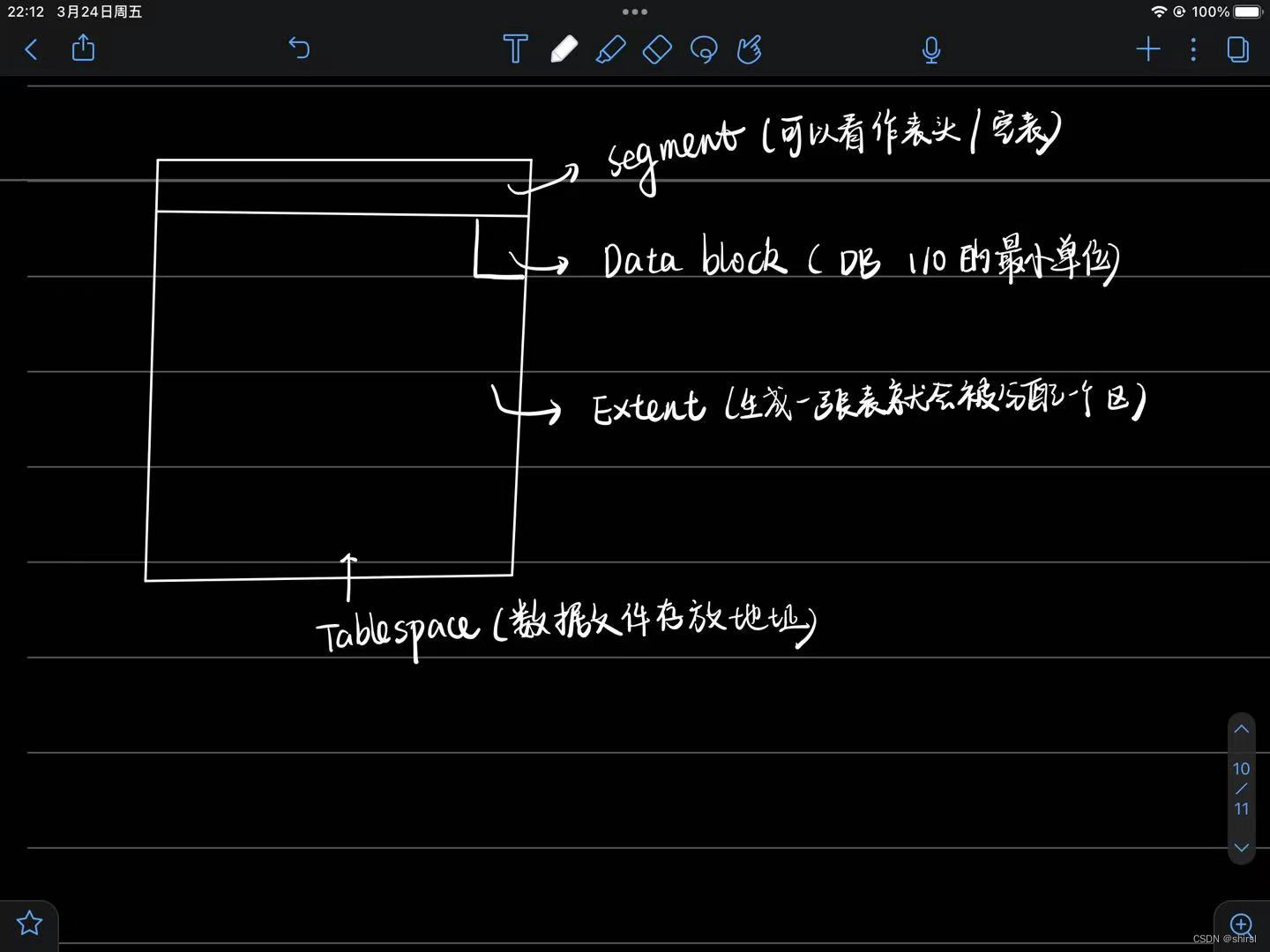Click the page indicator 10 / 11
The height and width of the screenshot is (952, 1270).
click(x=1241, y=788)
